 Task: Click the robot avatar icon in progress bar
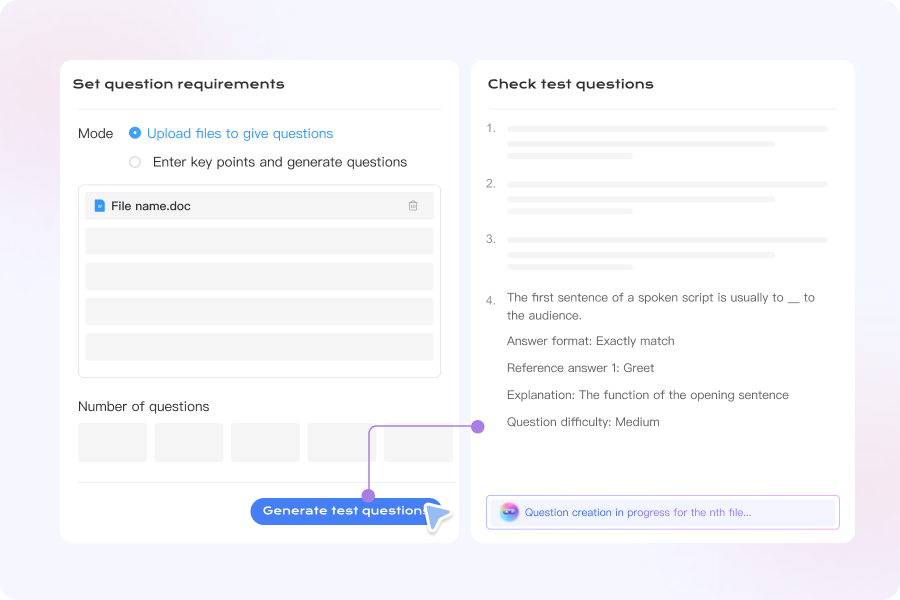[509, 512]
